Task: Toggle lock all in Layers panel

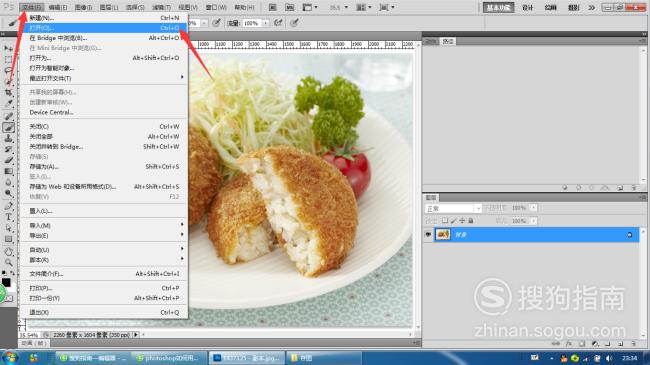Action: (x=471, y=221)
